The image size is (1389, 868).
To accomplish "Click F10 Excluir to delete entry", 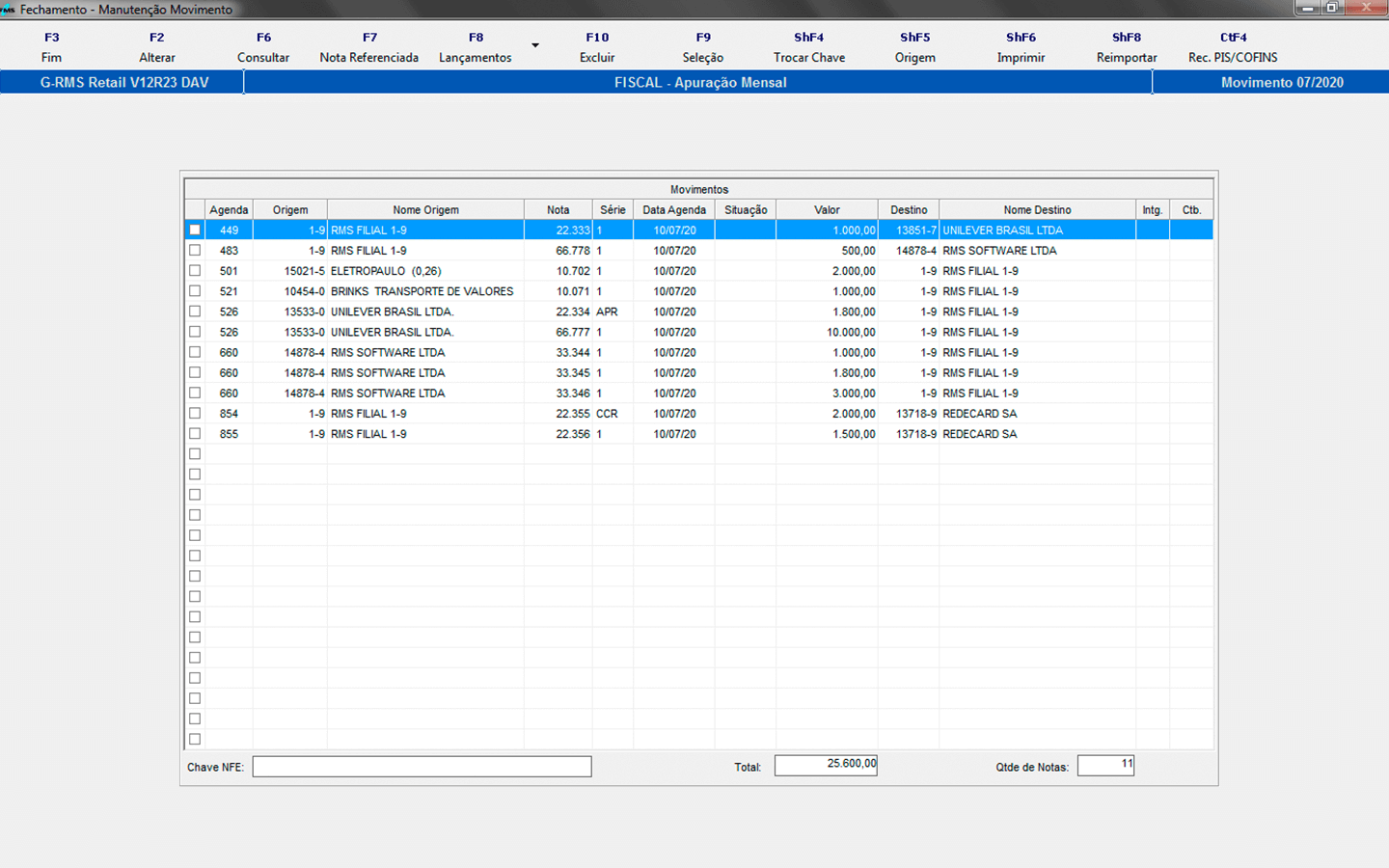I will 597,47.
